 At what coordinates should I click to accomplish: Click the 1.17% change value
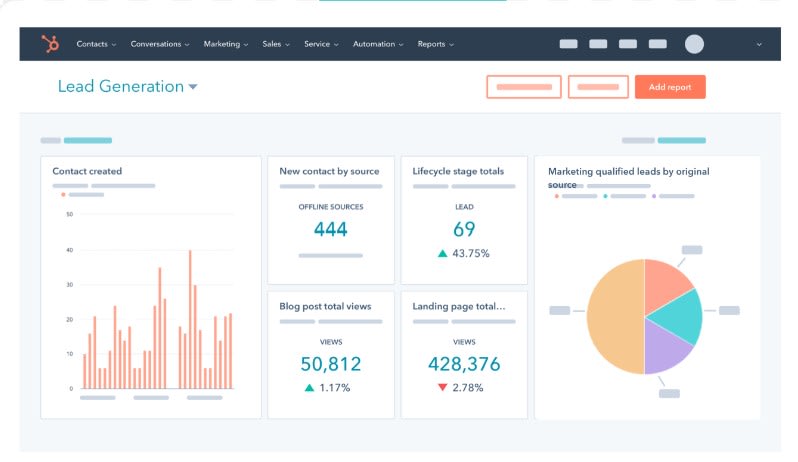coord(334,388)
